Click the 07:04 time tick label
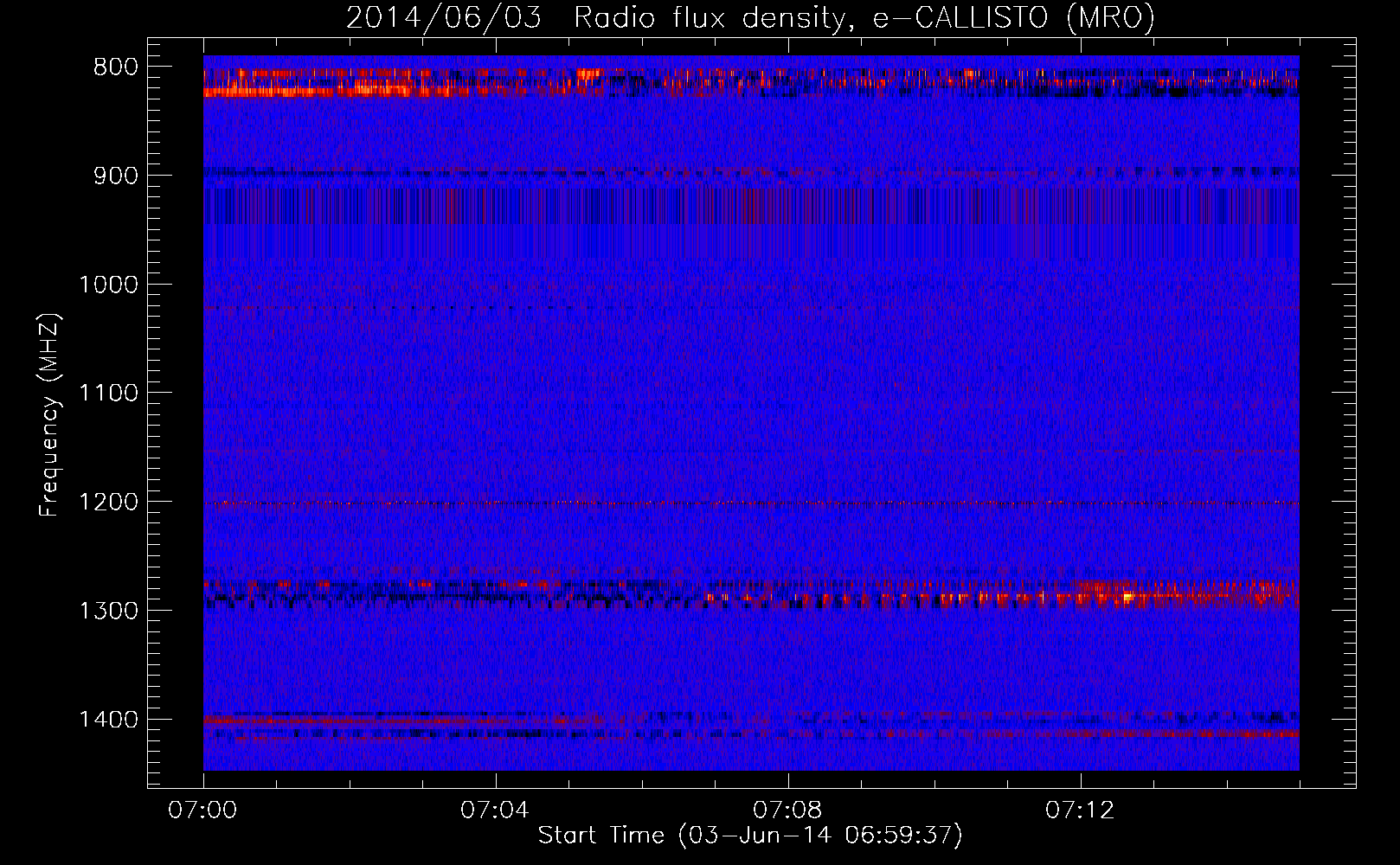This screenshot has width=1400, height=865. (x=495, y=811)
